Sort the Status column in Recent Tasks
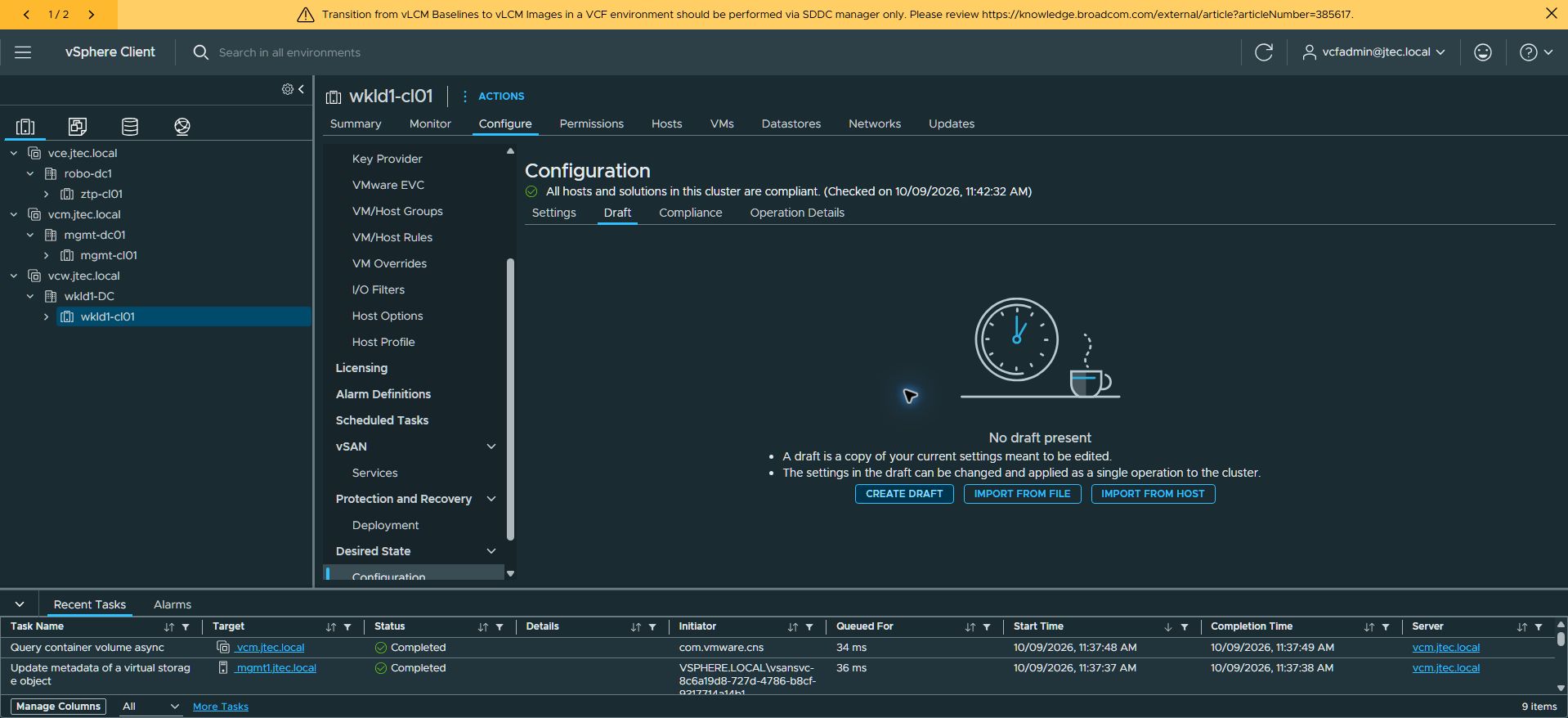Viewport: 1568px width, 718px height. coord(482,627)
